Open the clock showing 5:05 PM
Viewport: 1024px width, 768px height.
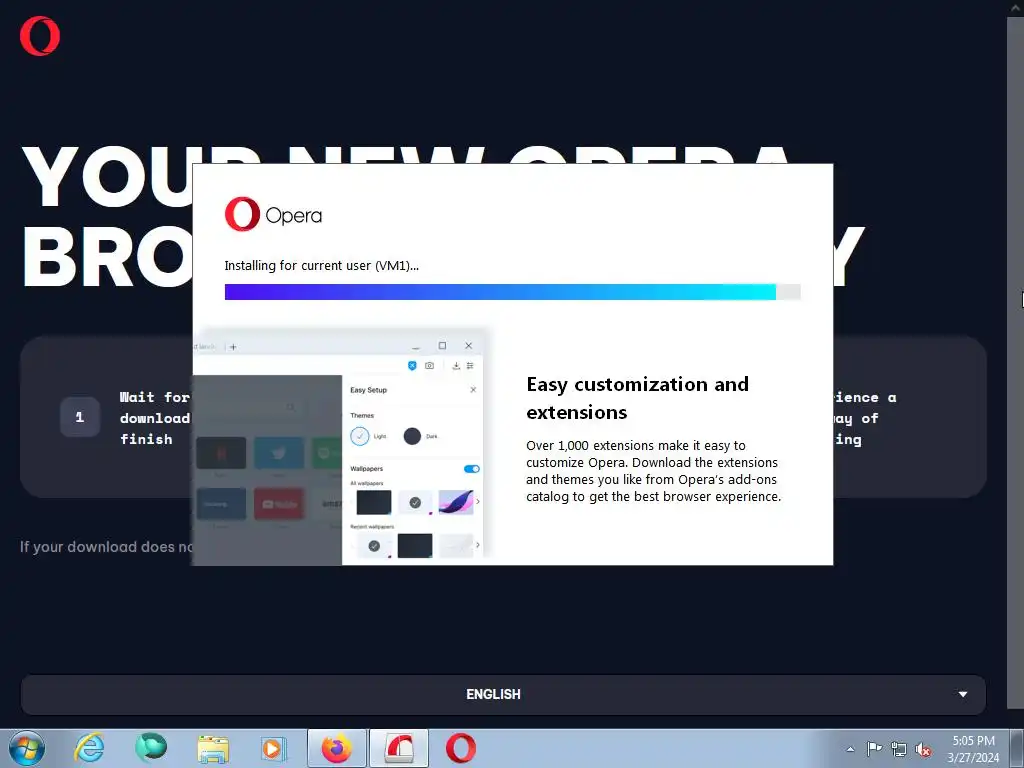pyautogui.click(x=973, y=749)
